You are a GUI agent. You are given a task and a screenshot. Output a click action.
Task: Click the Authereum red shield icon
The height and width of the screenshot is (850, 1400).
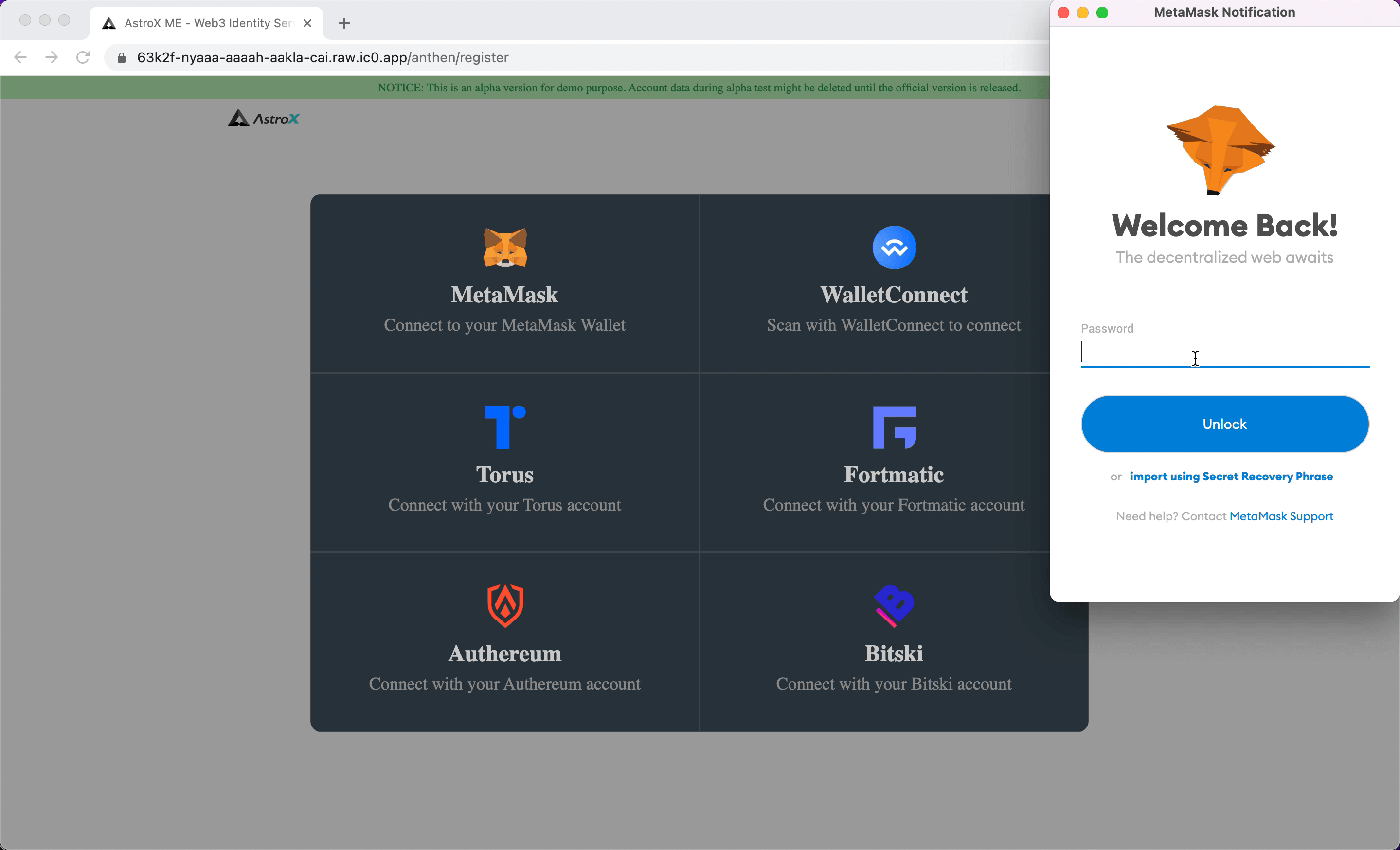coord(505,606)
